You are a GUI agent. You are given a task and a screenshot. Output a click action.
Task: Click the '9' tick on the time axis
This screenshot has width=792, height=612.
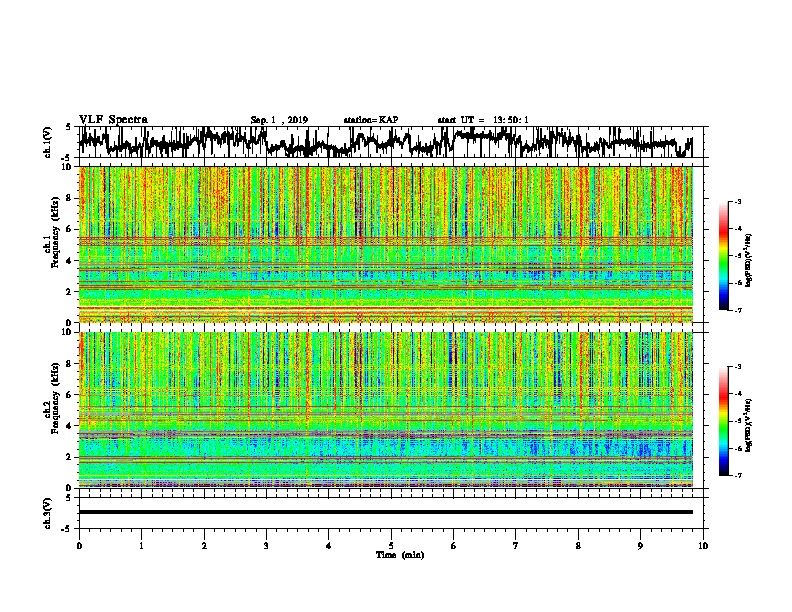tap(640, 546)
